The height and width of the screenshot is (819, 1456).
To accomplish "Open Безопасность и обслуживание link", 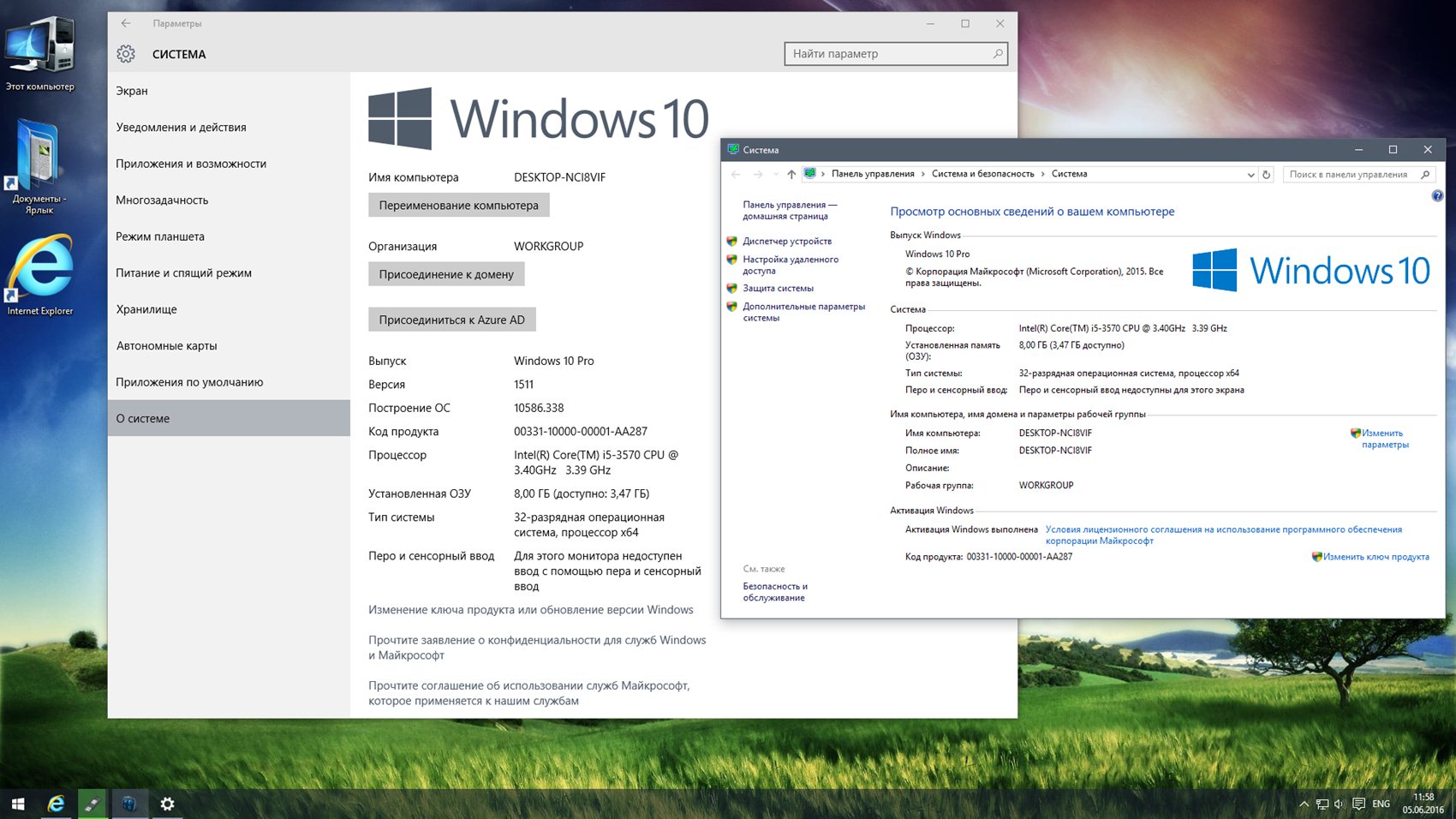I will point(775,592).
